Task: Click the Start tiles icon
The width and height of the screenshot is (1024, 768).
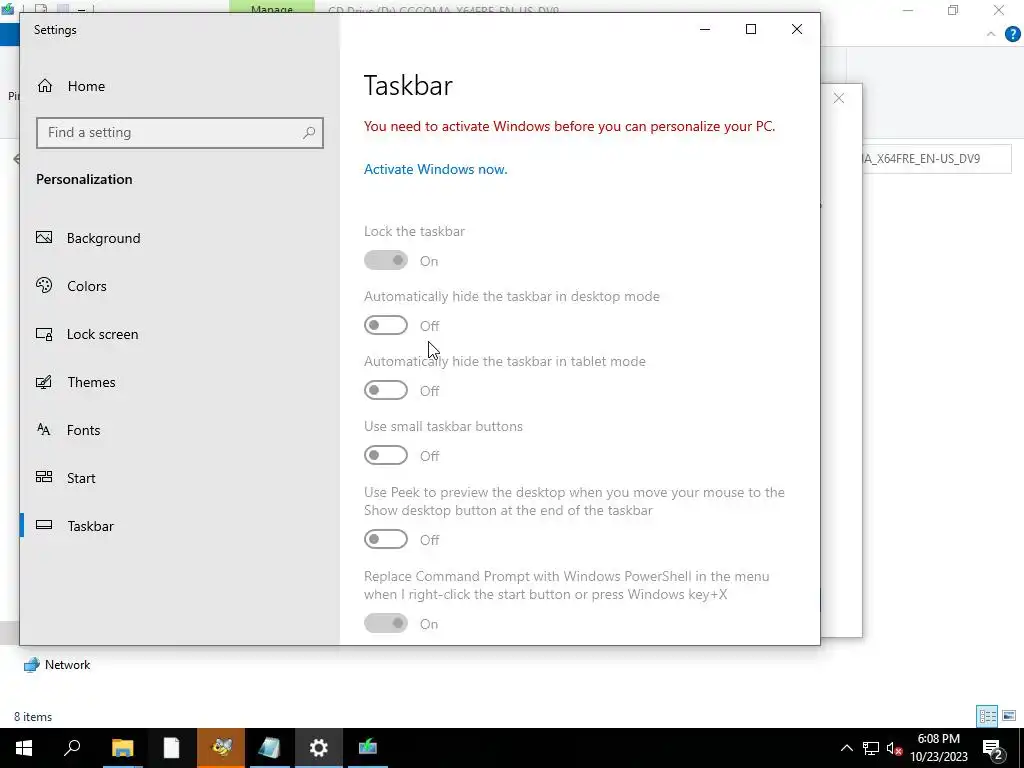Action: click(44, 477)
